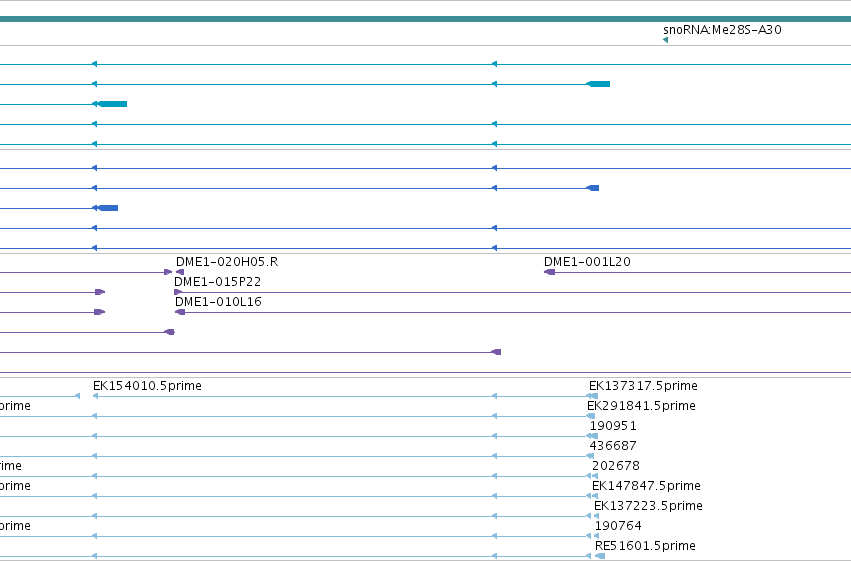Click the dark blue exon block on the right of the blue track

[593, 188]
